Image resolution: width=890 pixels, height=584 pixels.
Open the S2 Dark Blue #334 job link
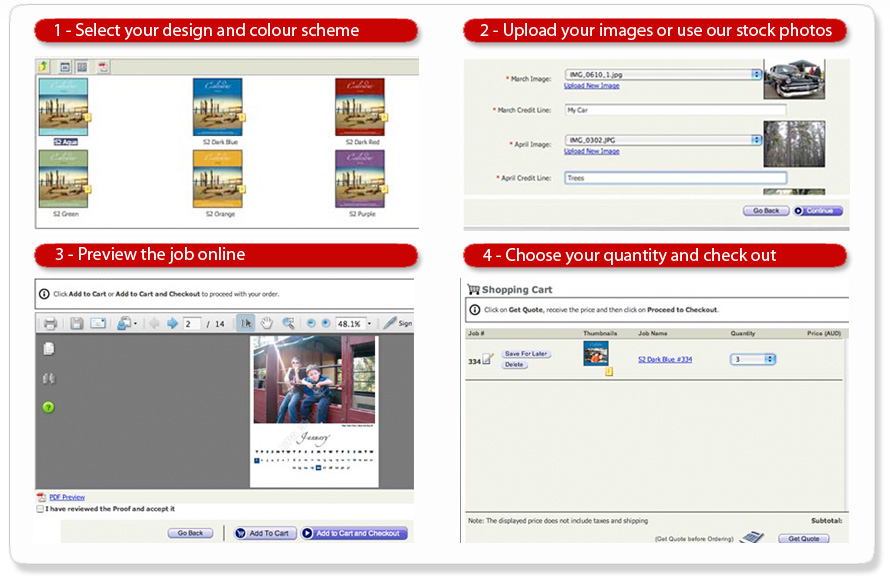tap(665, 359)
